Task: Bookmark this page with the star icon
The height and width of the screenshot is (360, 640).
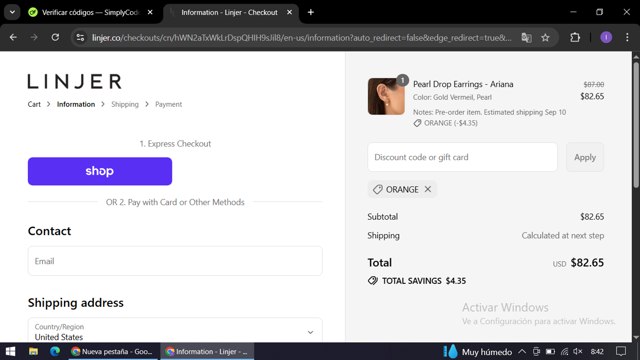Action: [545, 38]
